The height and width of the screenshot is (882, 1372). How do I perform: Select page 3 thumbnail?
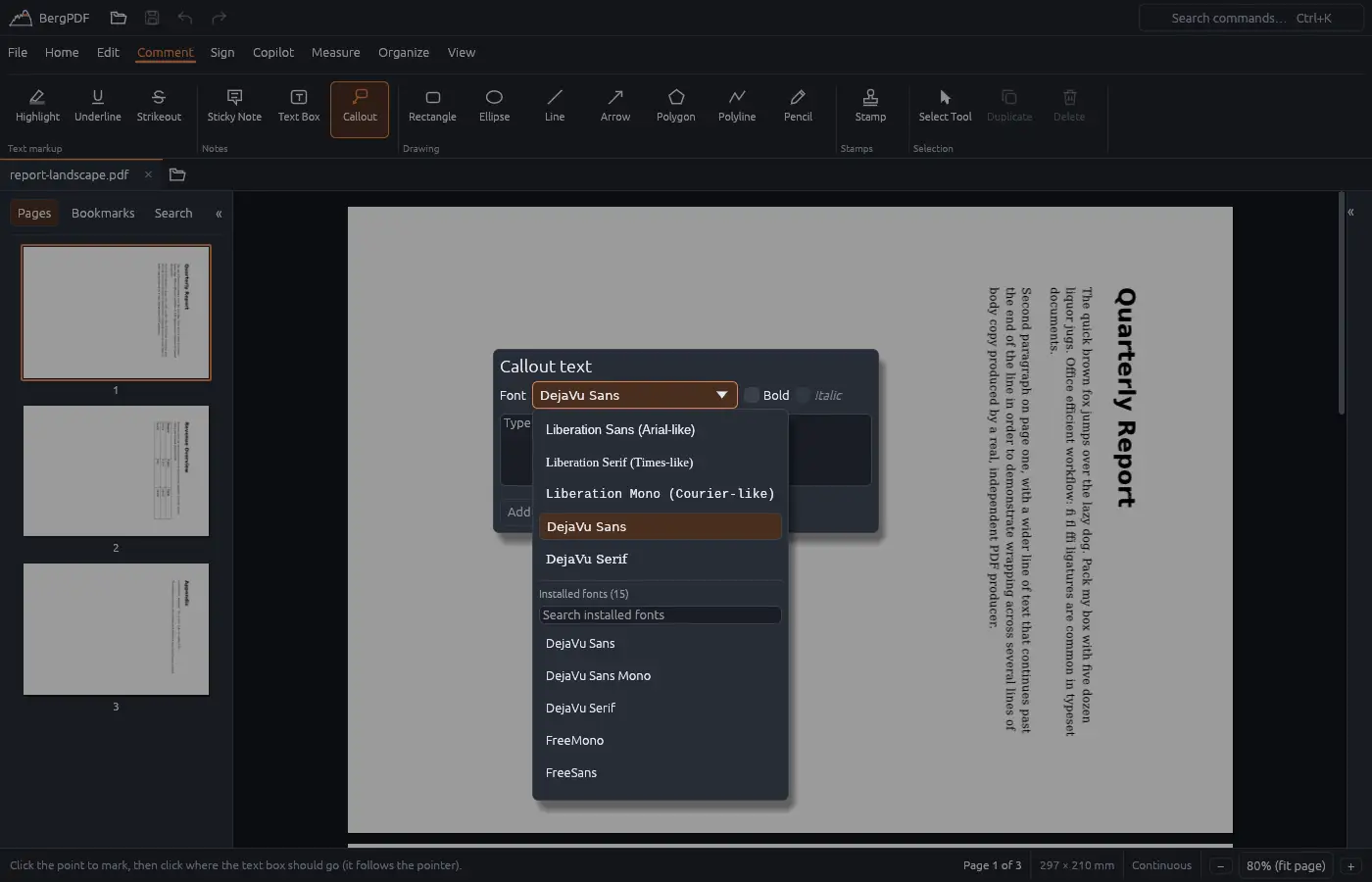116,629
